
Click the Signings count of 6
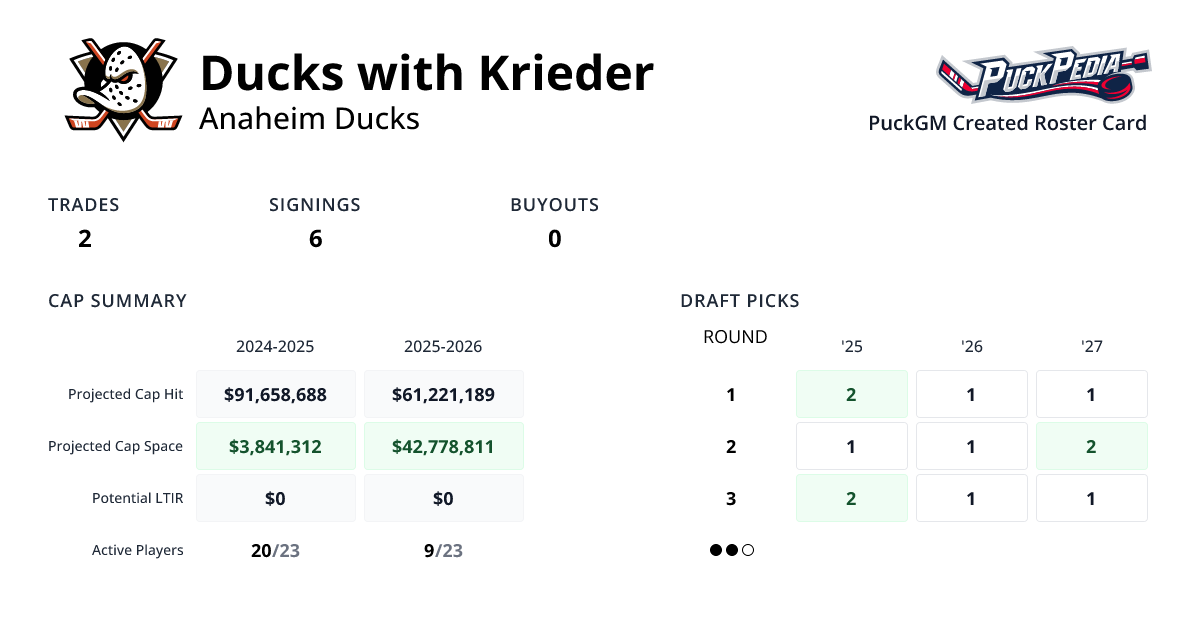coord(315,239)
